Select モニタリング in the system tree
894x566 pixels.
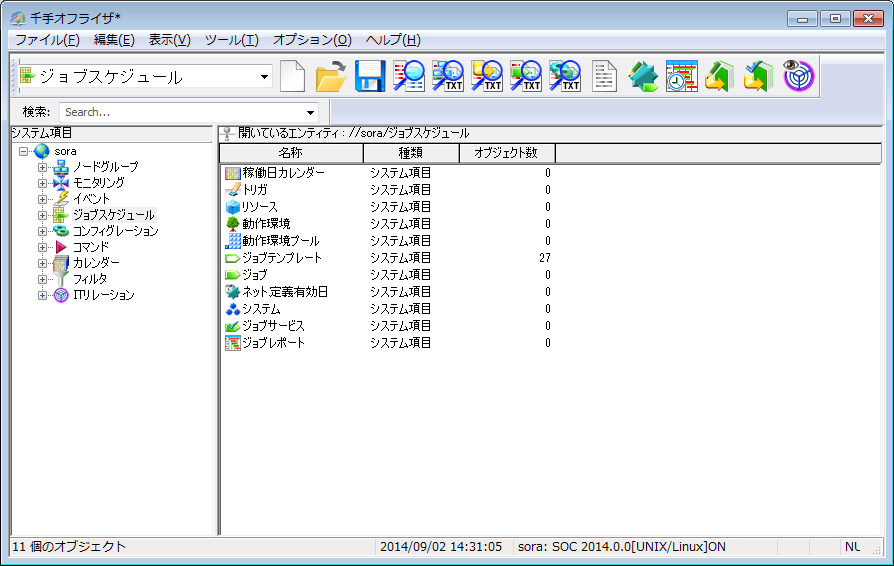pos(99,184)
